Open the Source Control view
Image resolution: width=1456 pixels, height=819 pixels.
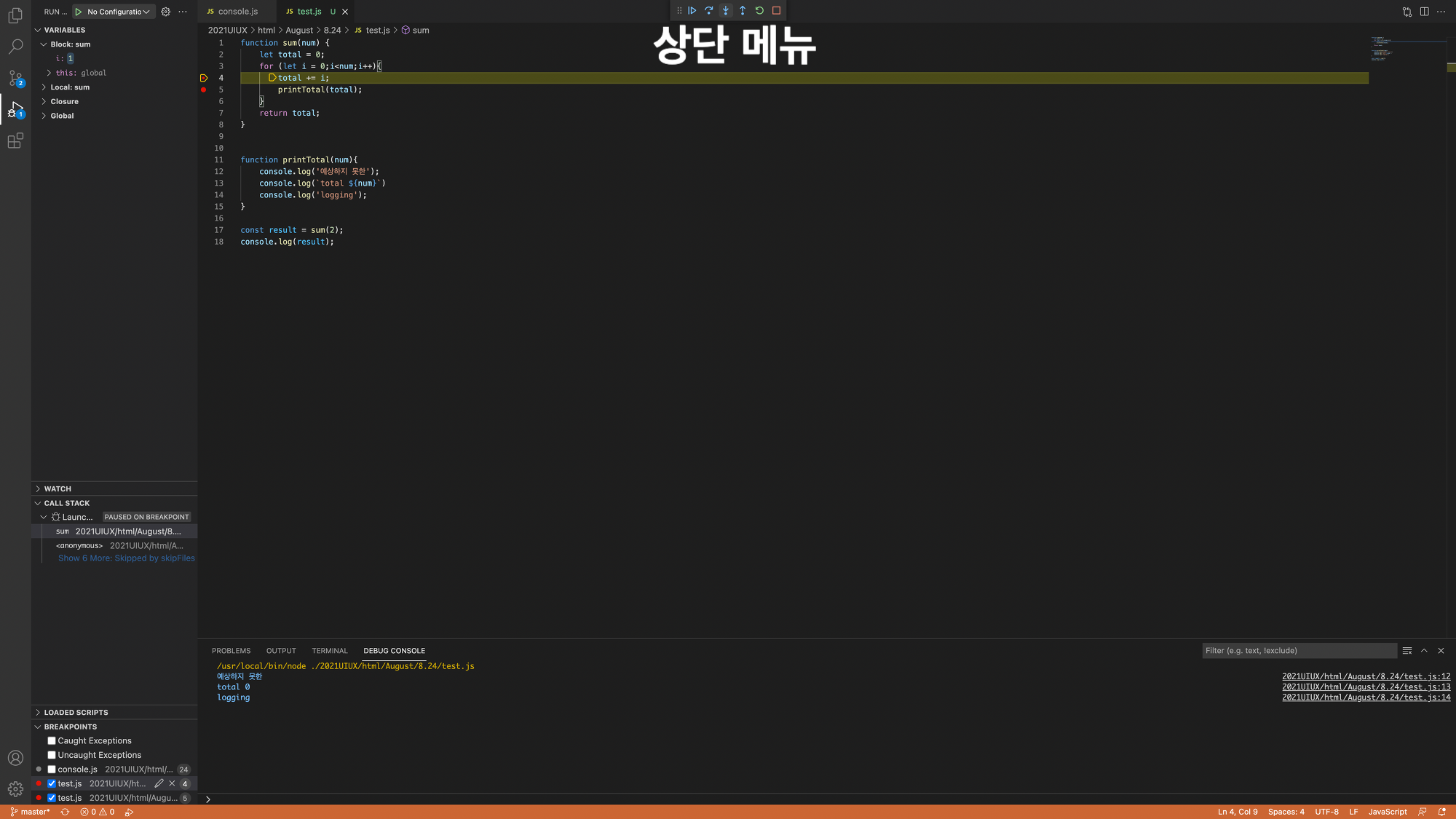(x=15, y=78)
